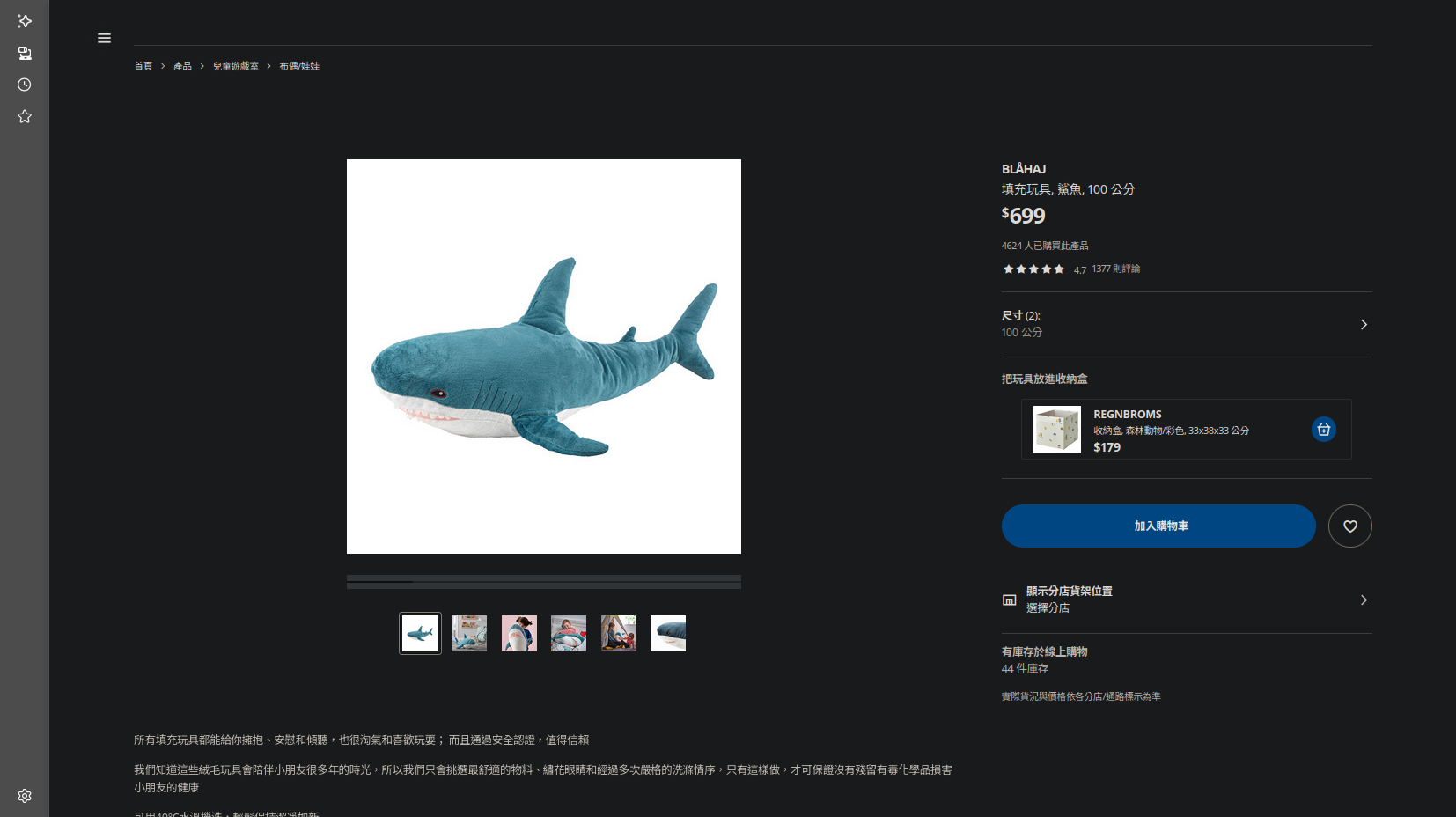
Task: Select third thumbnail with pink background
Action: [519, 633]
